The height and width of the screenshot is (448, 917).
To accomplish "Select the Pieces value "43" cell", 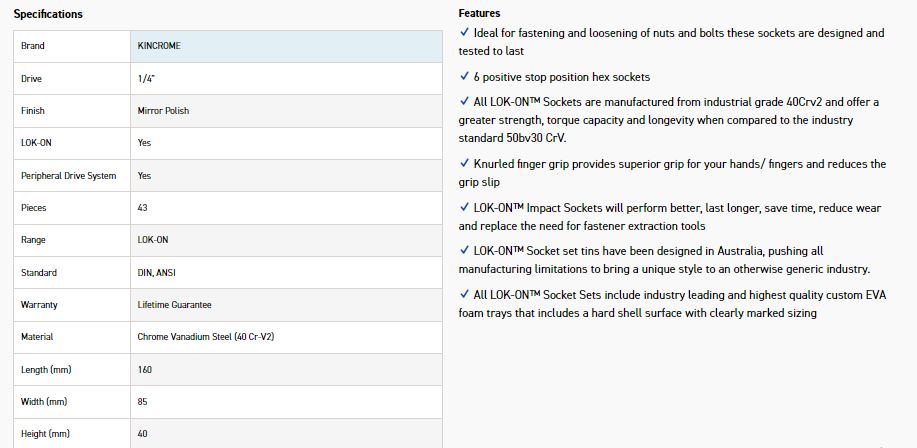I will click(x=143, y=208).
